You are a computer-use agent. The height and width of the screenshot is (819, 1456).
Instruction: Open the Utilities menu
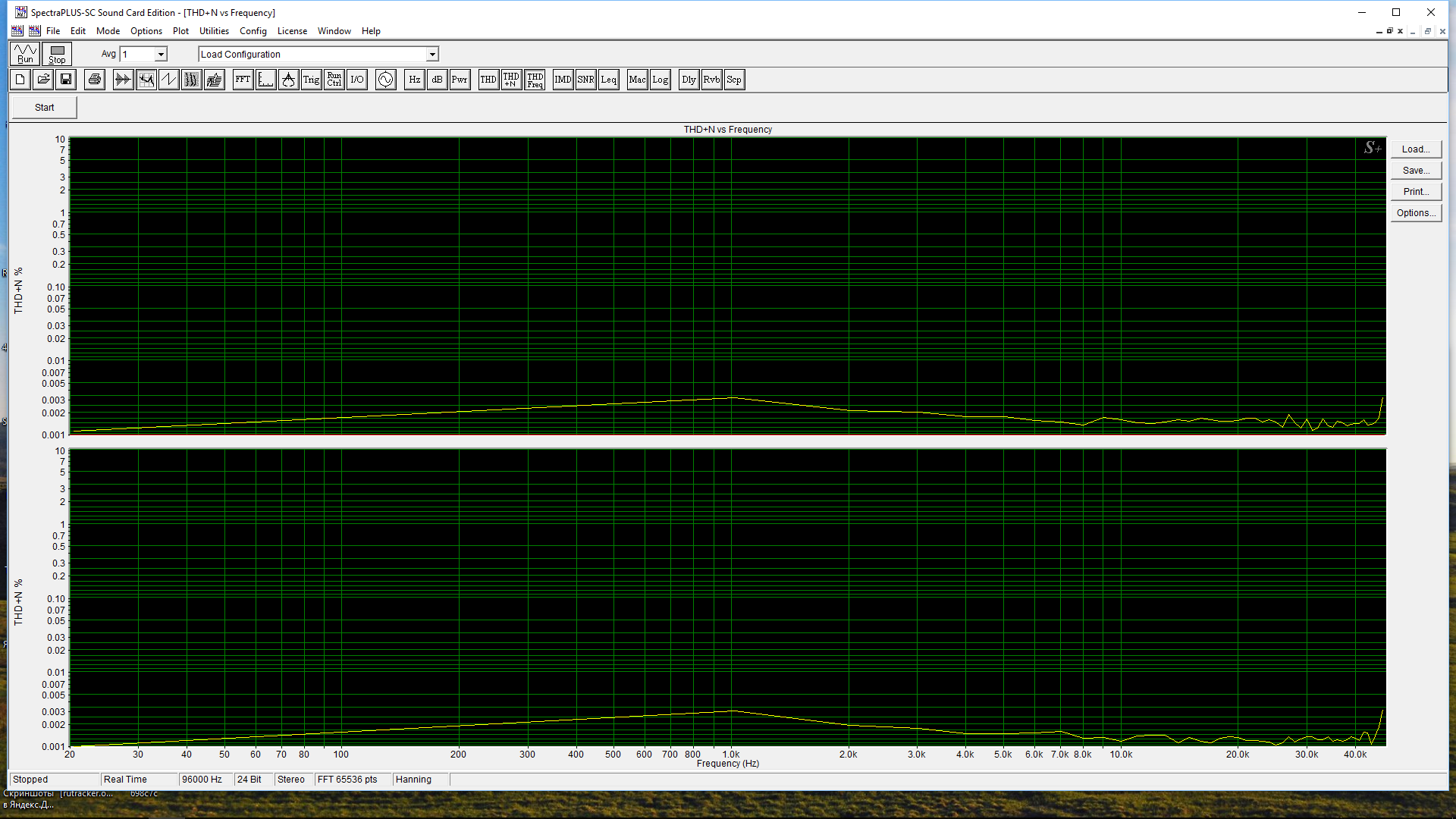point(214,31)
